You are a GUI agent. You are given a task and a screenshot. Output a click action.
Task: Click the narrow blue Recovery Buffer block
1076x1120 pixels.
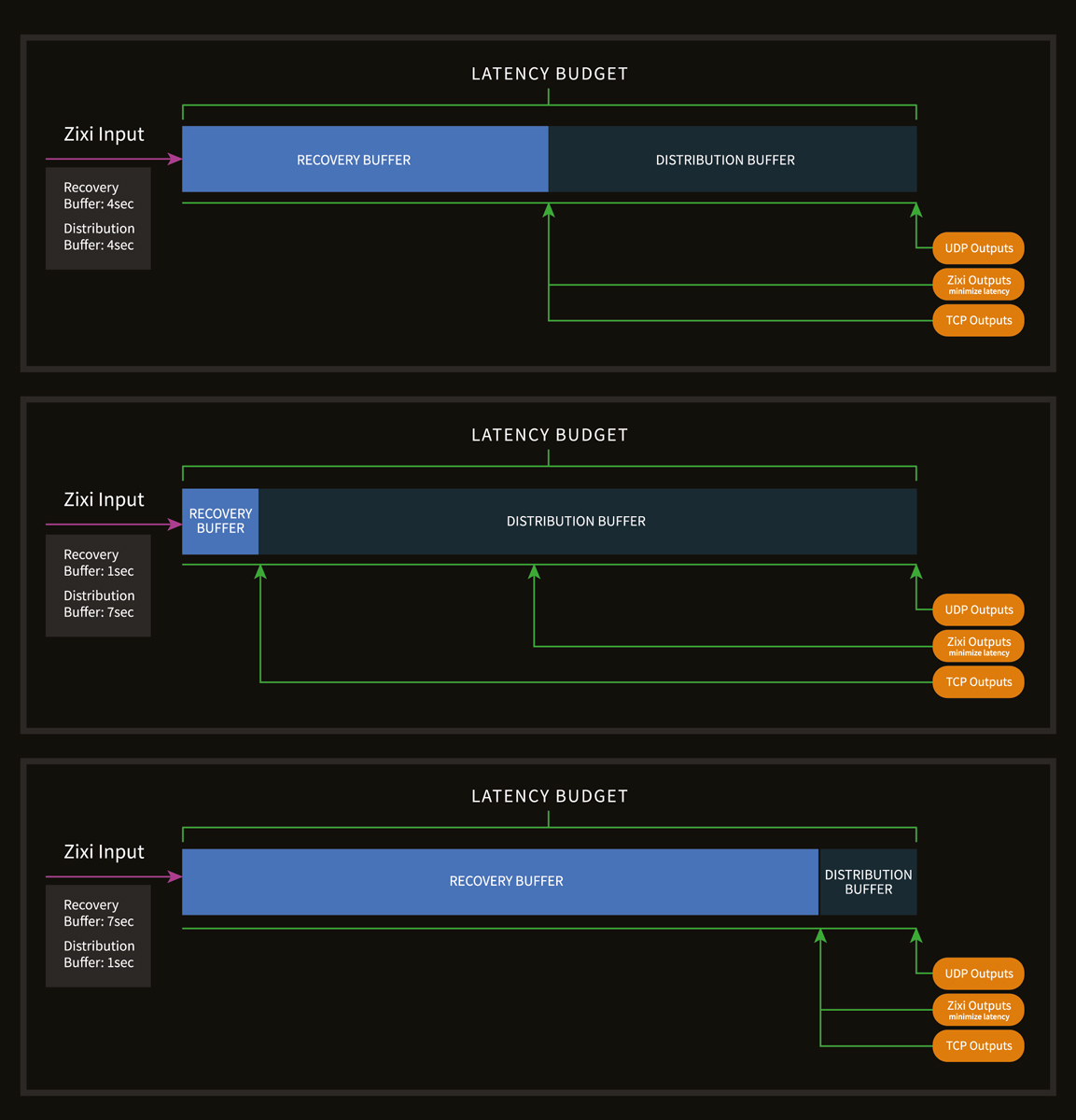click(x=220, y=521)
